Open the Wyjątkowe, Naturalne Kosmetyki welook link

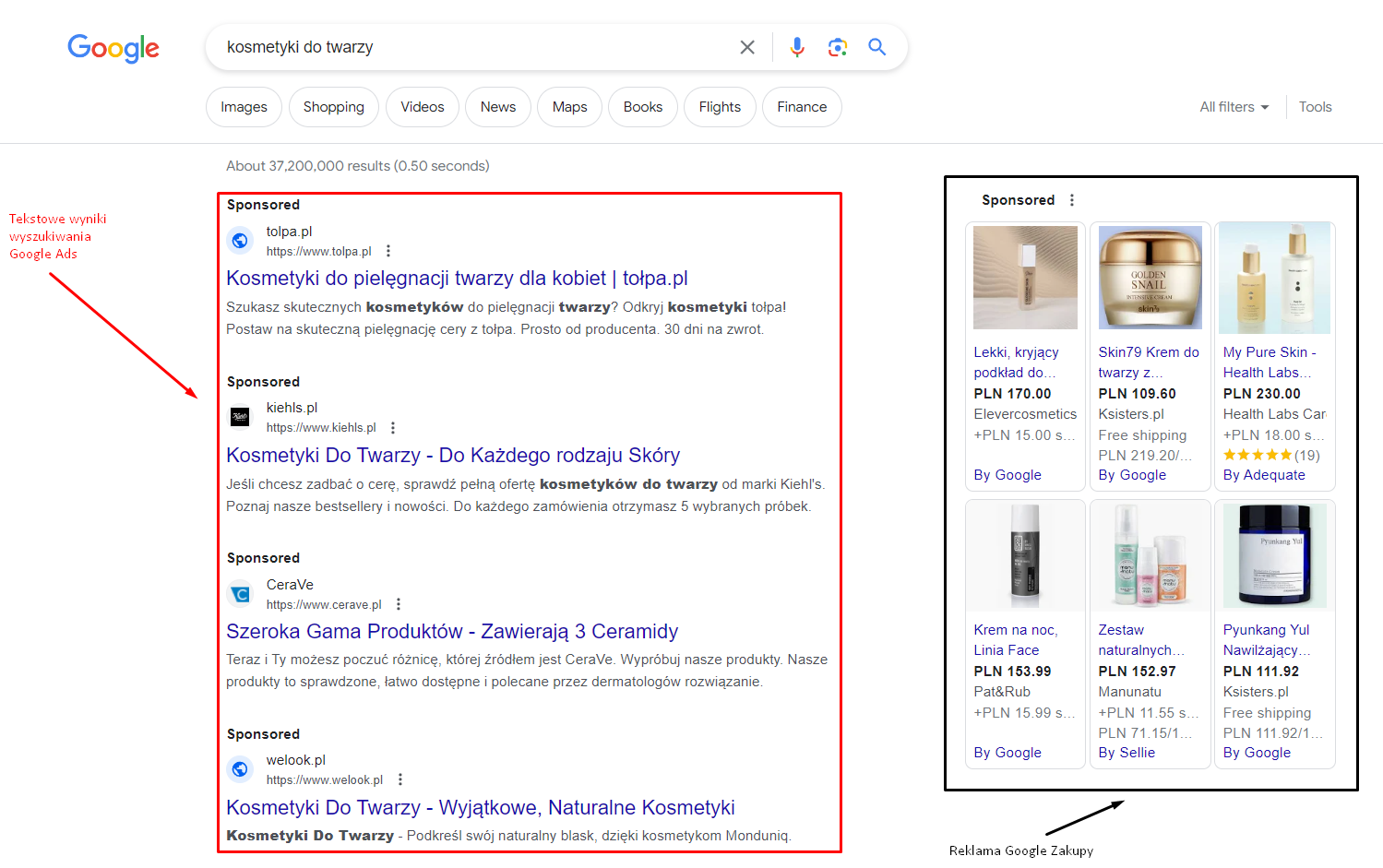[481, 808]
